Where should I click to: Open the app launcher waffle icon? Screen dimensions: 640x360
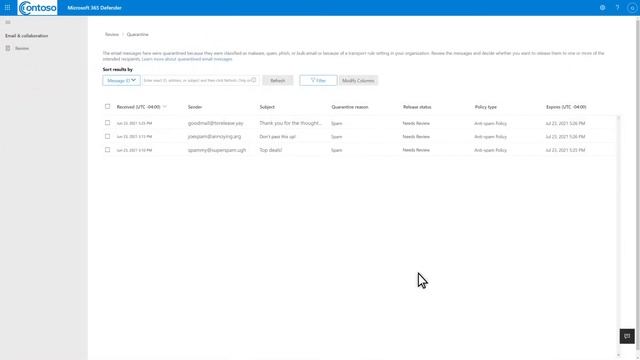point(7,7)
